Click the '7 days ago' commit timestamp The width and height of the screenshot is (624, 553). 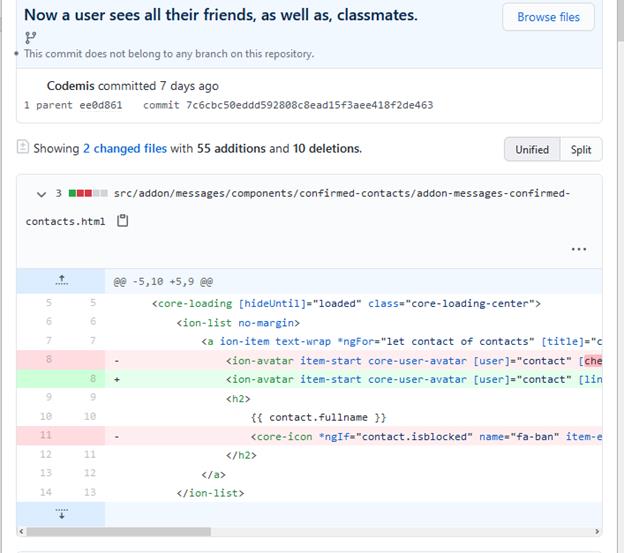(189, 86)
